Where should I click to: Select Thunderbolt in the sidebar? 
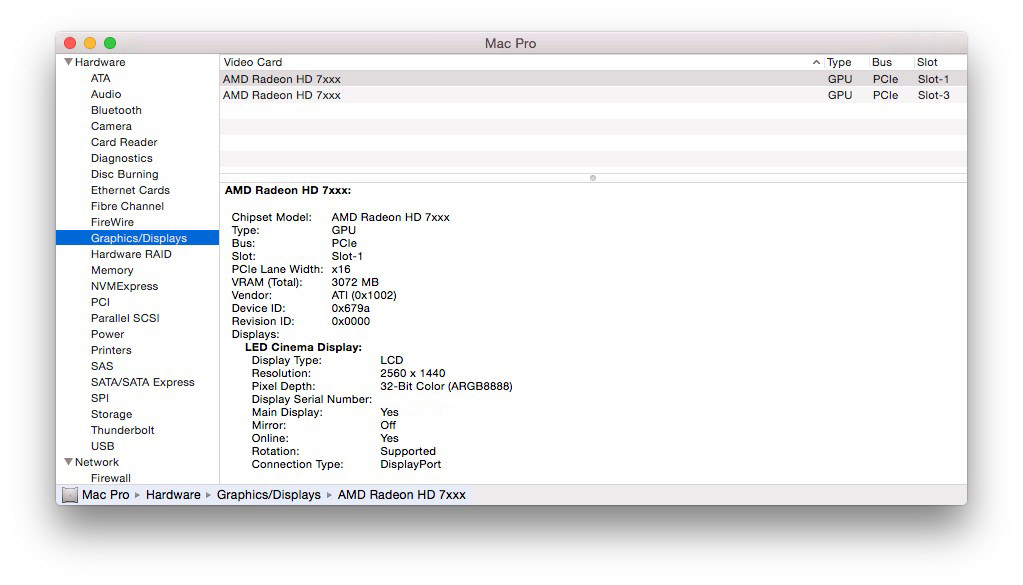[123, 430]
